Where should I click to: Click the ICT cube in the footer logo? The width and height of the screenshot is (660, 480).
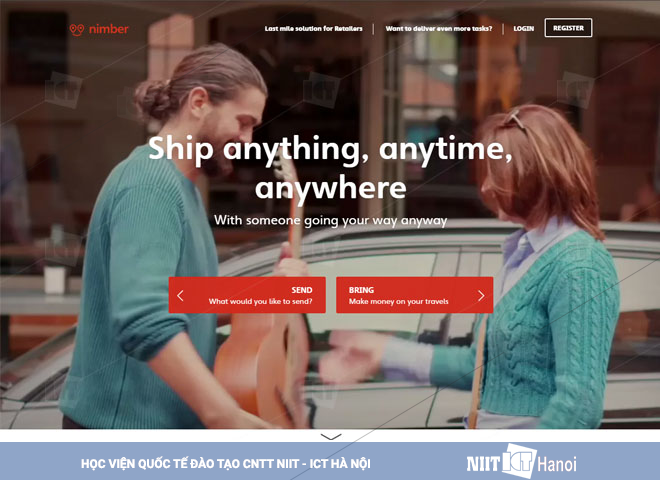click(x=520, y=461)
